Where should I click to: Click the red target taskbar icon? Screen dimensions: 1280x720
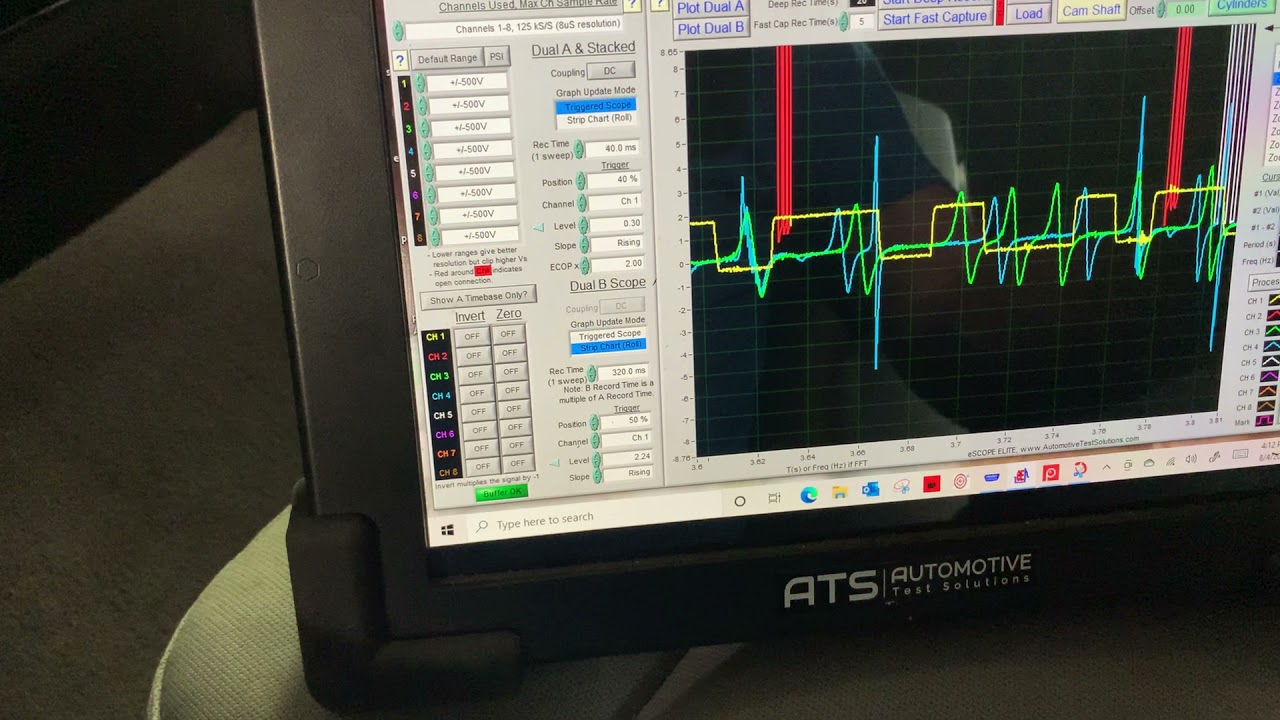tap(961, 481)
